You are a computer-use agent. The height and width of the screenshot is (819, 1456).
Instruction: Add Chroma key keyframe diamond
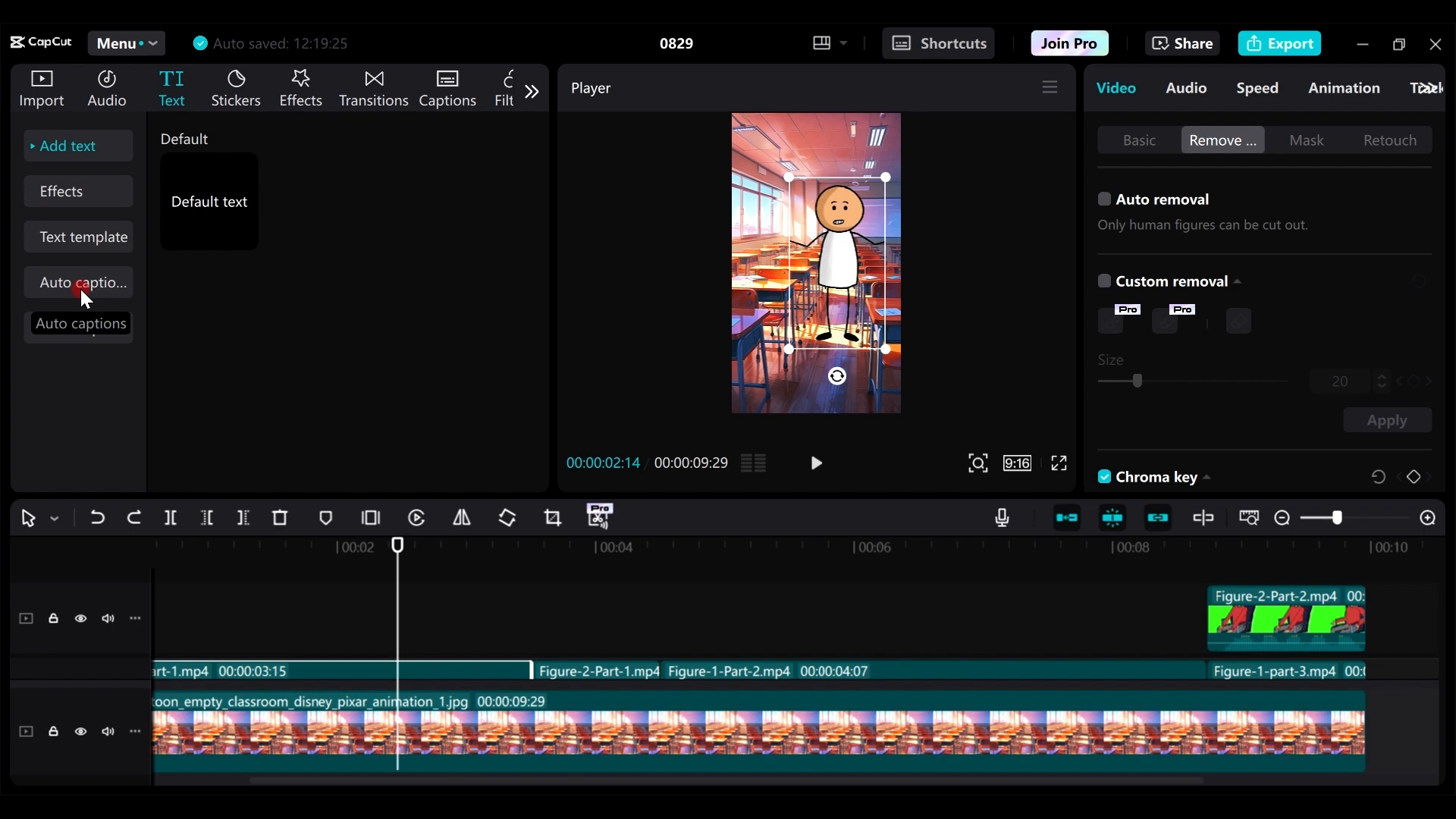click(x=1414, y=477)
